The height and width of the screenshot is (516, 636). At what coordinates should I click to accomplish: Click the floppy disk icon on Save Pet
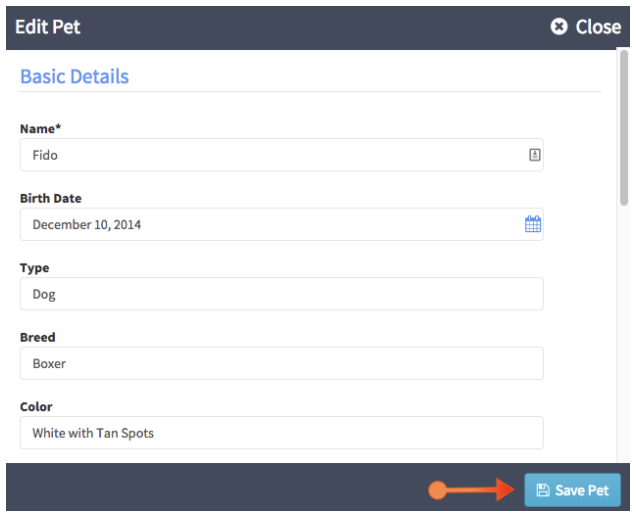[x=543, y=490]
